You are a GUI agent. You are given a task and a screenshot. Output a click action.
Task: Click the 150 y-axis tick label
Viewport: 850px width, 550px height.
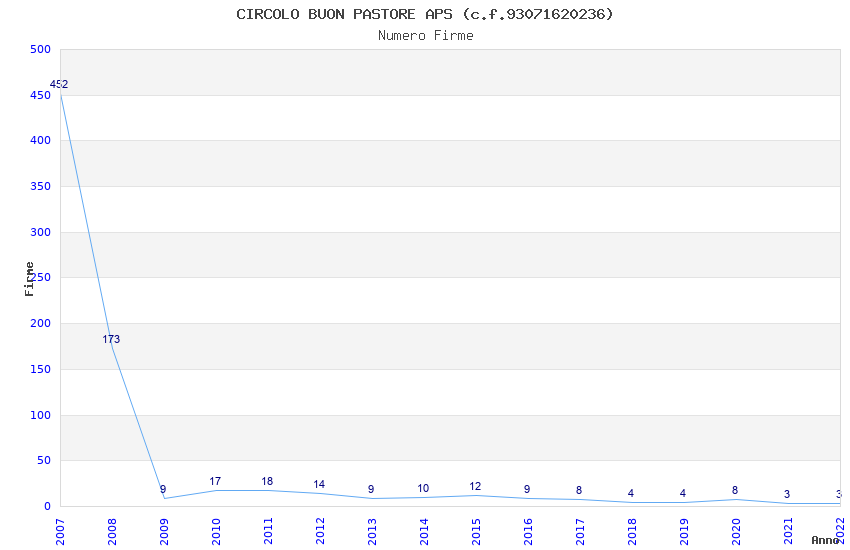(41, 370)
